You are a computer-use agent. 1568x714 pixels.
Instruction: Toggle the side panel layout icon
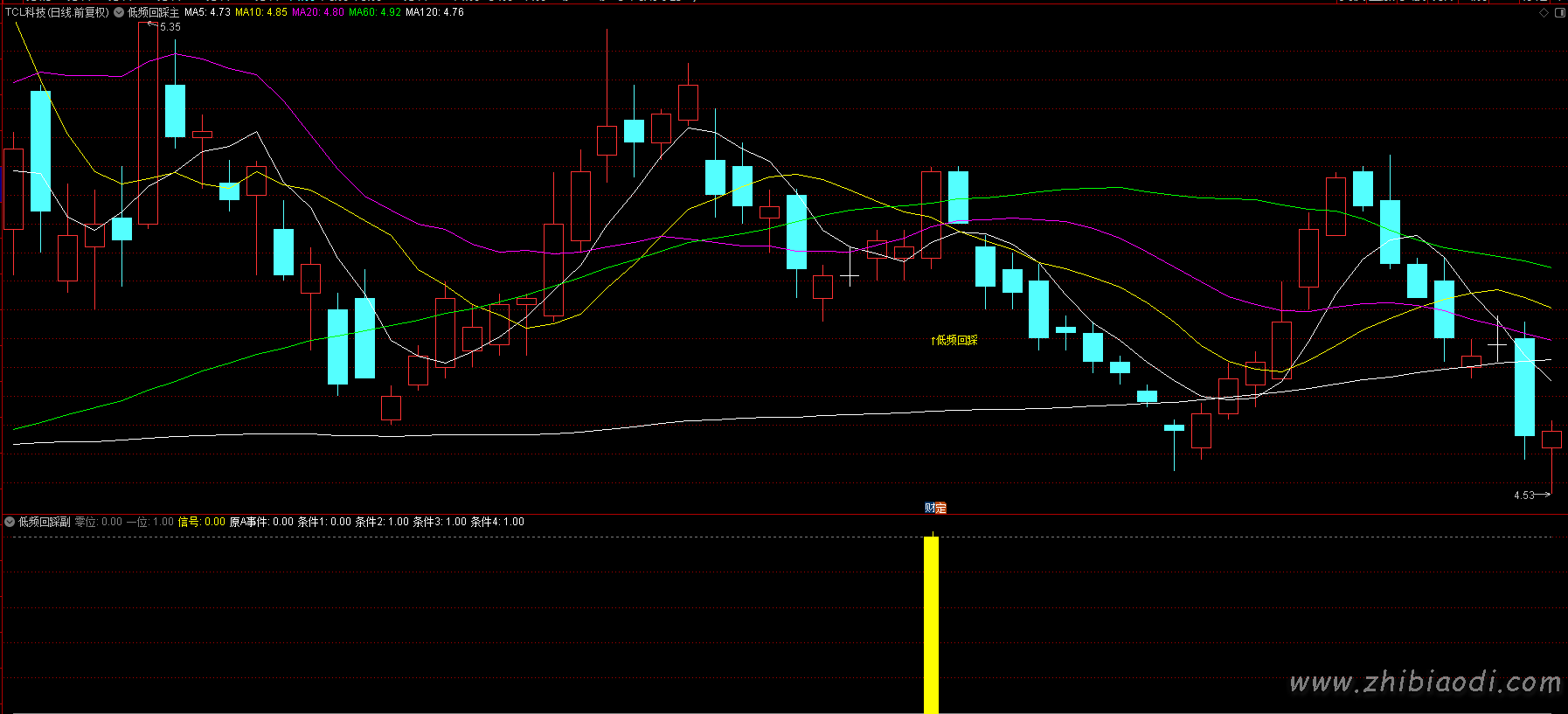tap(1560, 13)
